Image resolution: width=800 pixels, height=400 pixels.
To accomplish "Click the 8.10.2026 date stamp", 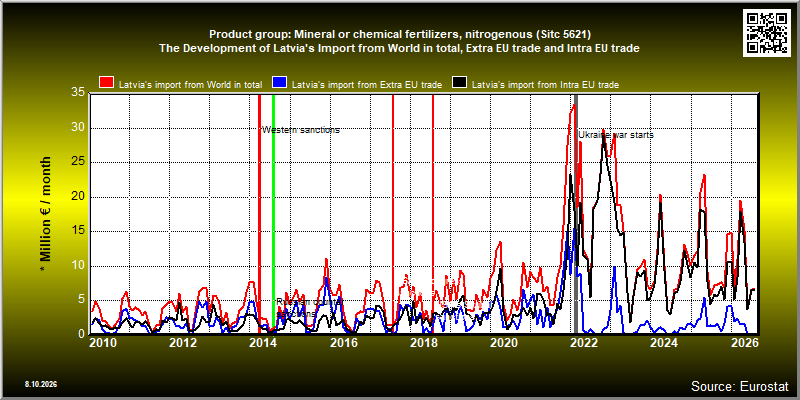I will 40,384.
